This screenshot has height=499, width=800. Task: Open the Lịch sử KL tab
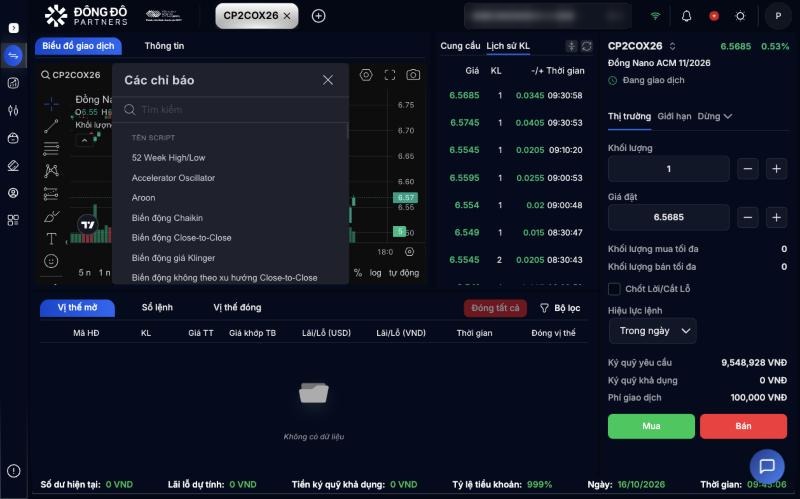coord(508,46)
